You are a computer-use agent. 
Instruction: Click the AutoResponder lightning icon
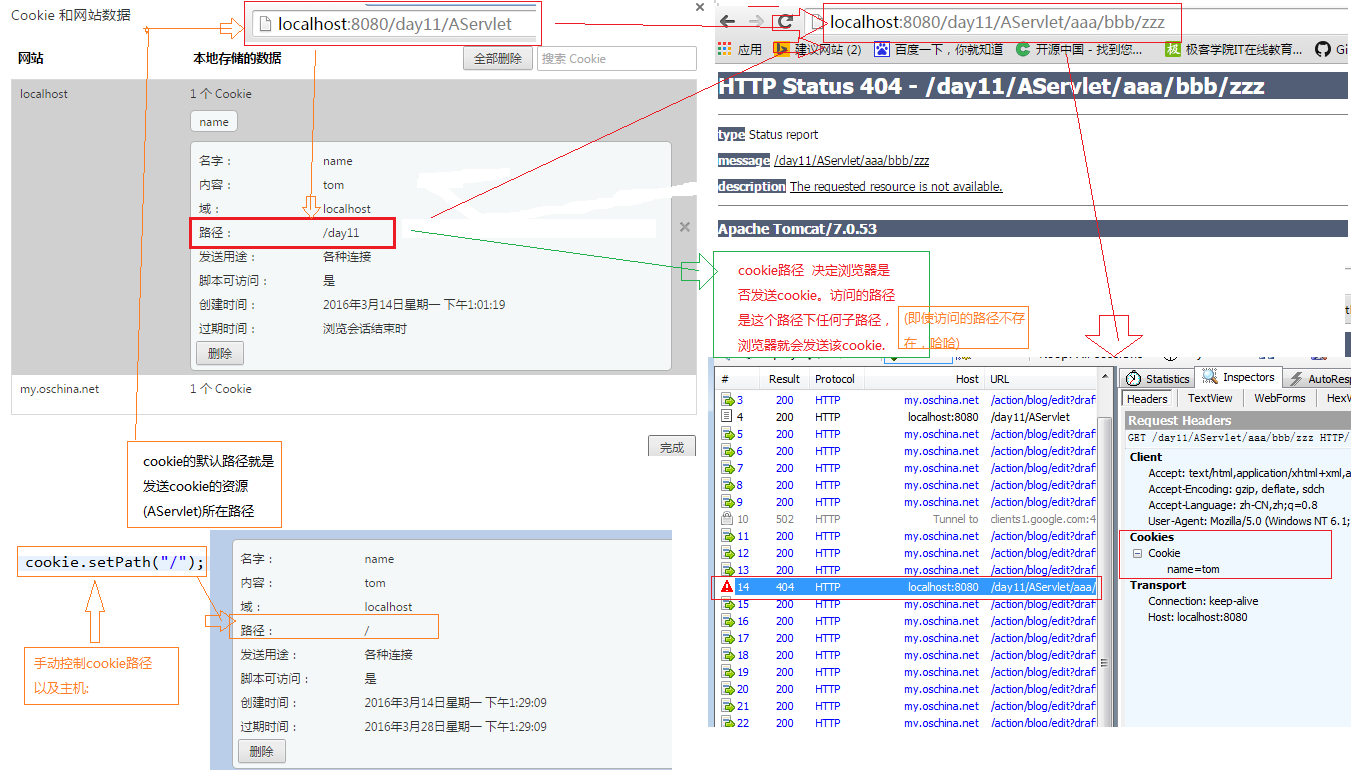click(x=1296, y=379)
